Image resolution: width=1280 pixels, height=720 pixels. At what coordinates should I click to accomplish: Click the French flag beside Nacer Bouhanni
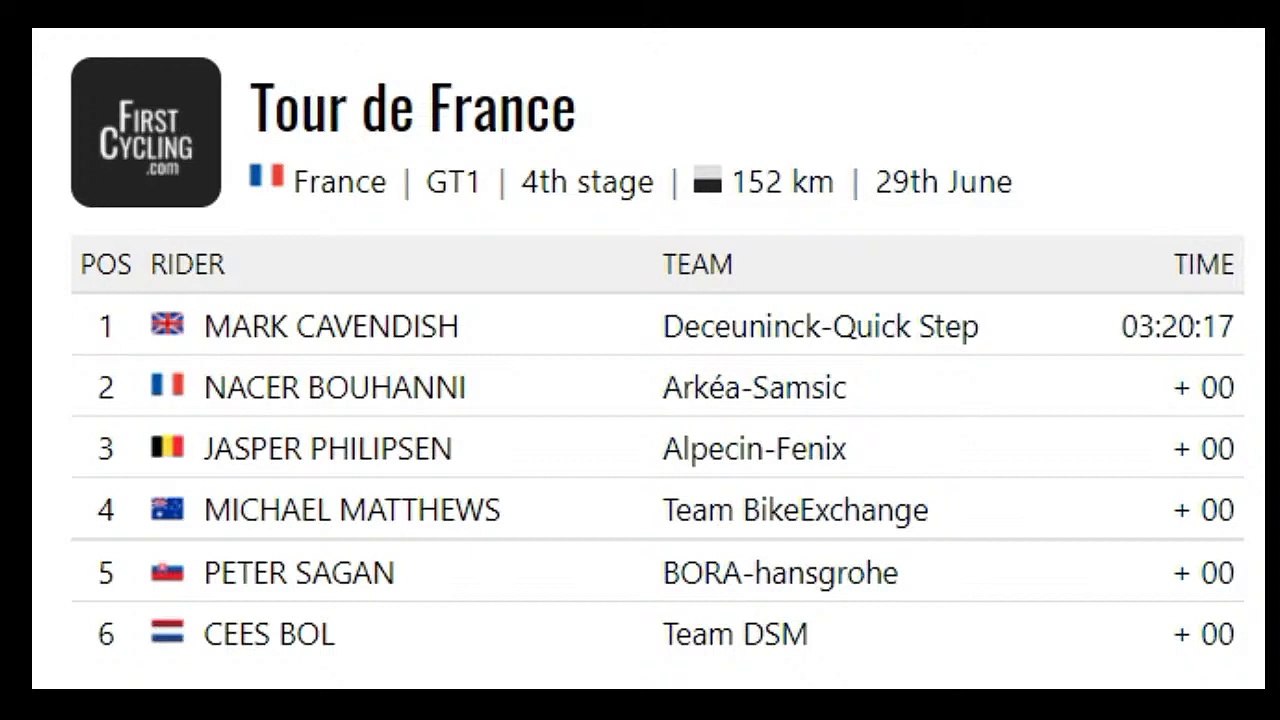[167, 385]
